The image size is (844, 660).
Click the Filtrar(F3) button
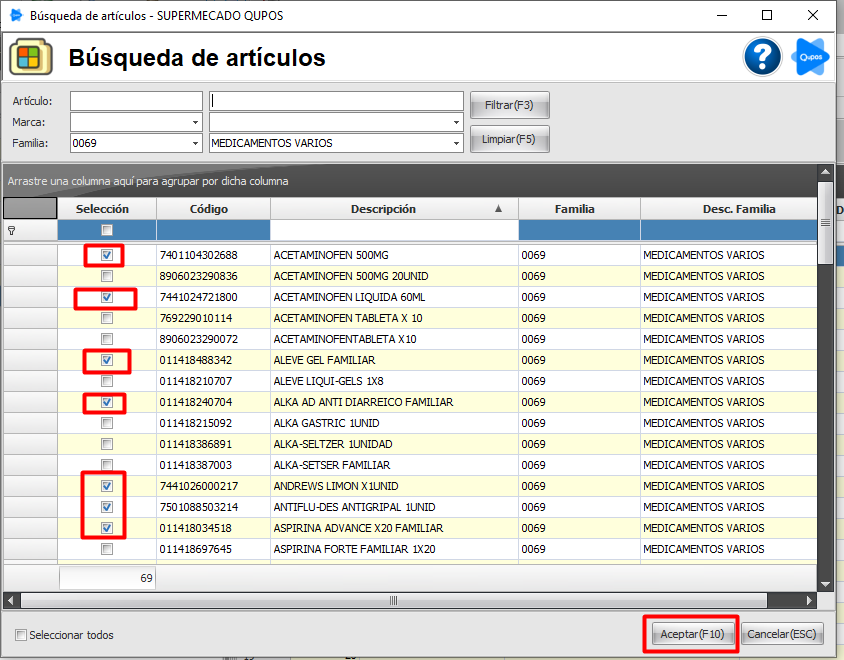510,105
